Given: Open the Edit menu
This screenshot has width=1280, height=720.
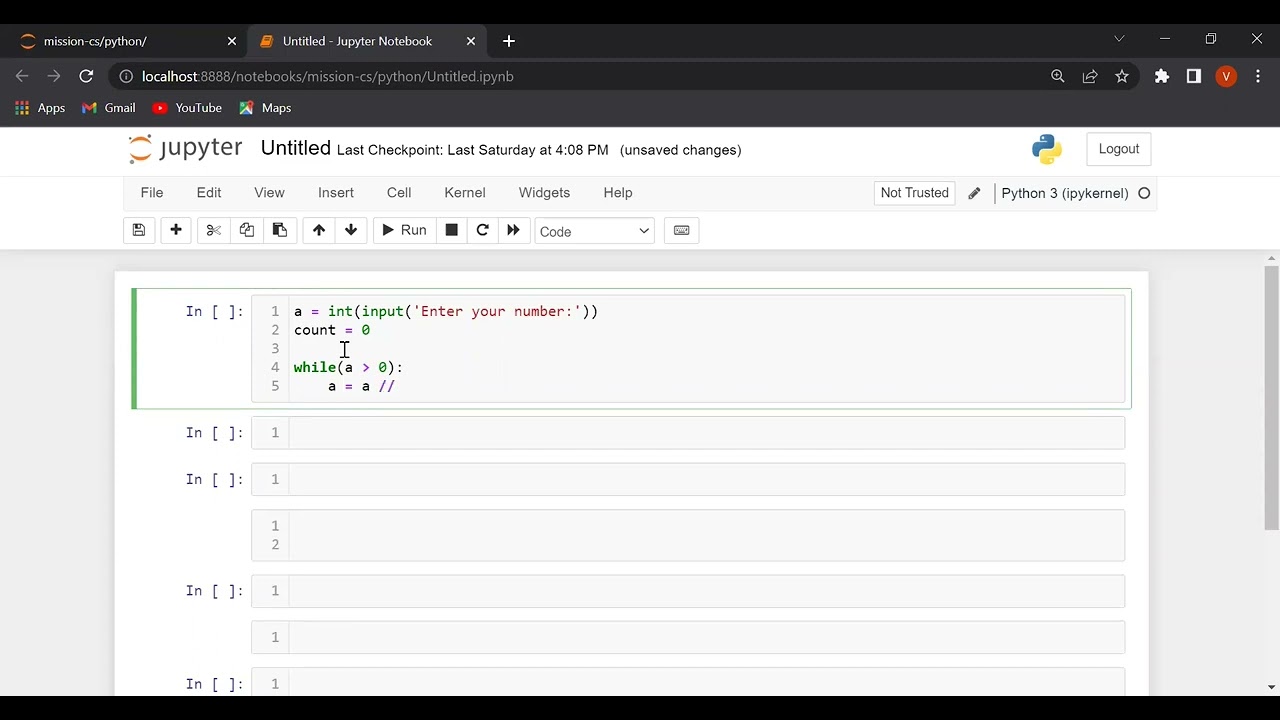Looking at the screenshot, I should pyautogui.click(x=209, y=193).
